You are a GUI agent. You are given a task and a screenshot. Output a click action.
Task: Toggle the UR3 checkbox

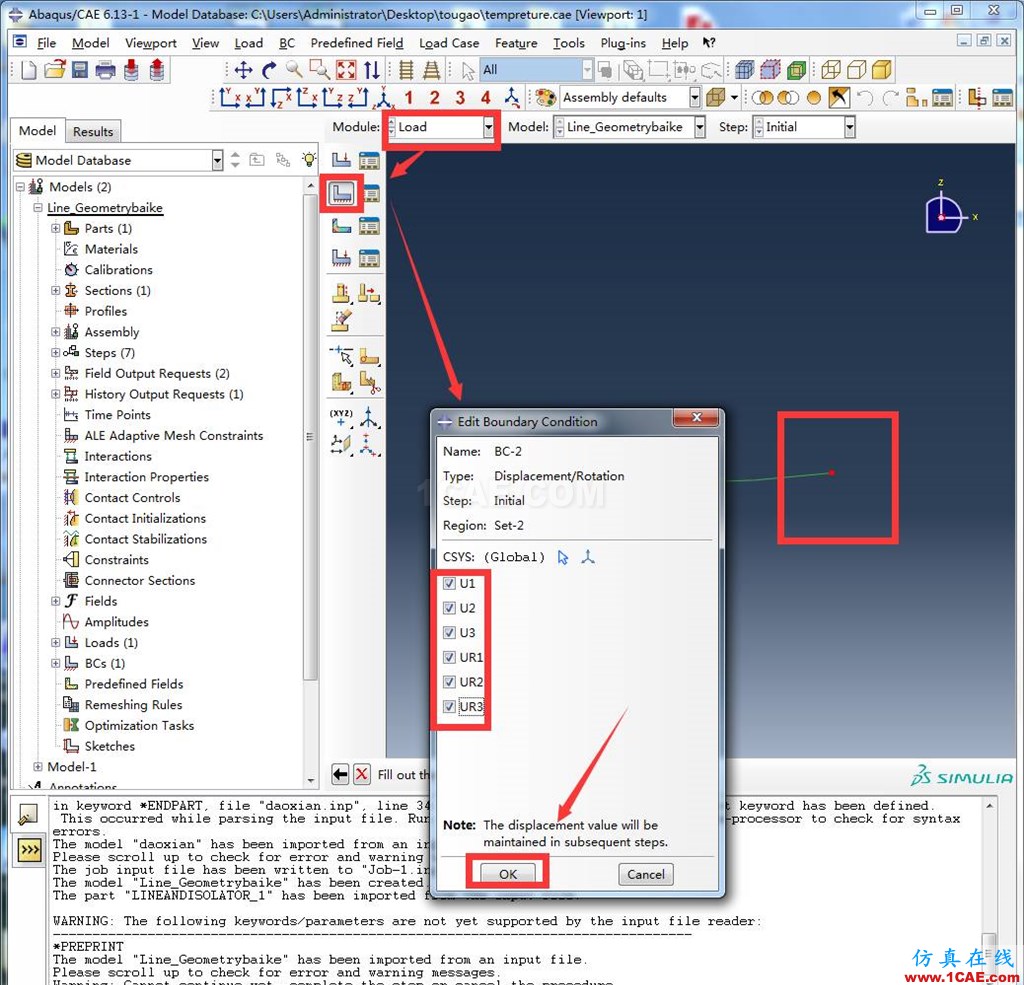click(x=449, y=707)
